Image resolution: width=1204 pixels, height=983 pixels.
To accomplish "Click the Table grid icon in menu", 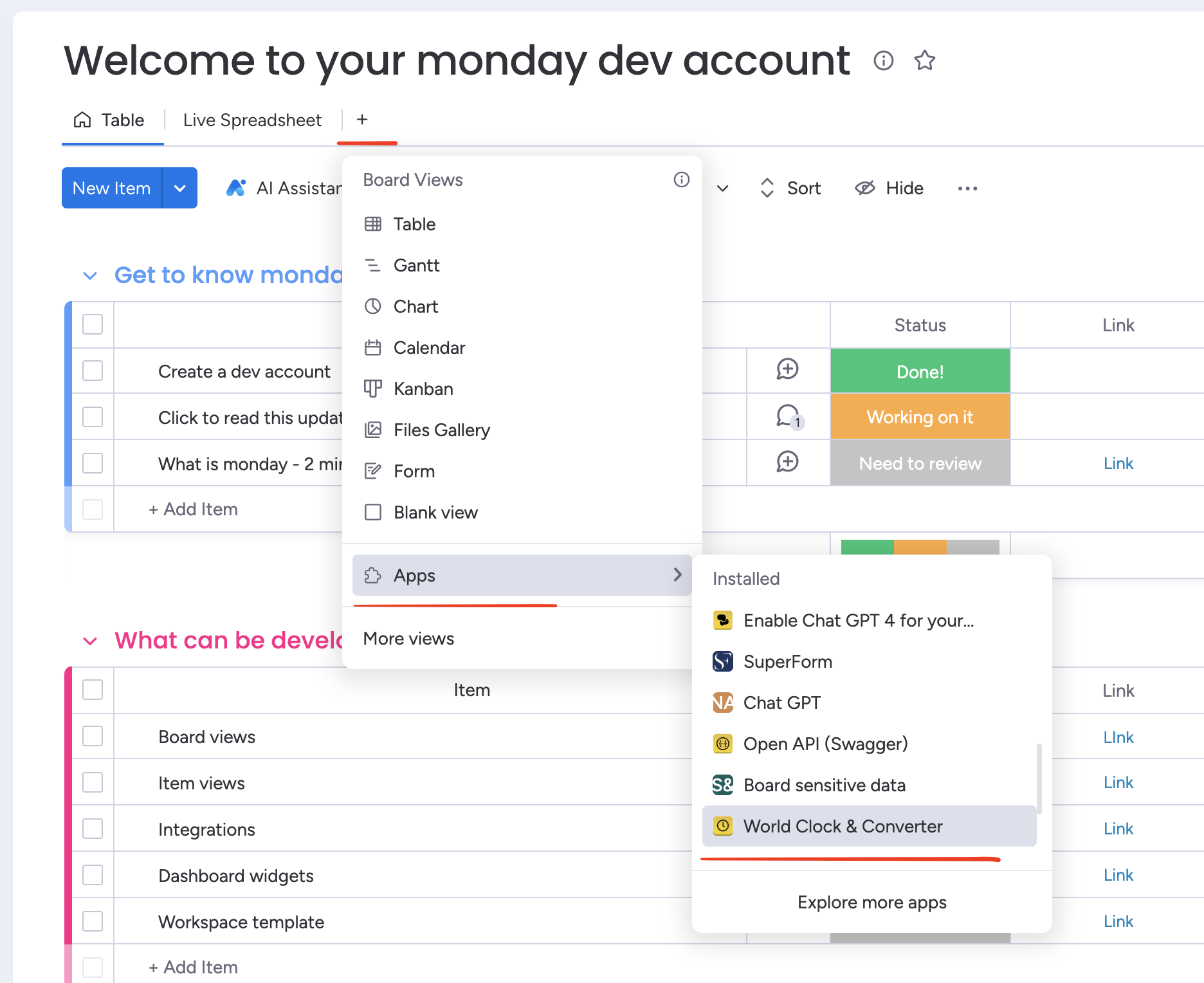I will click(x=373, y=224).
